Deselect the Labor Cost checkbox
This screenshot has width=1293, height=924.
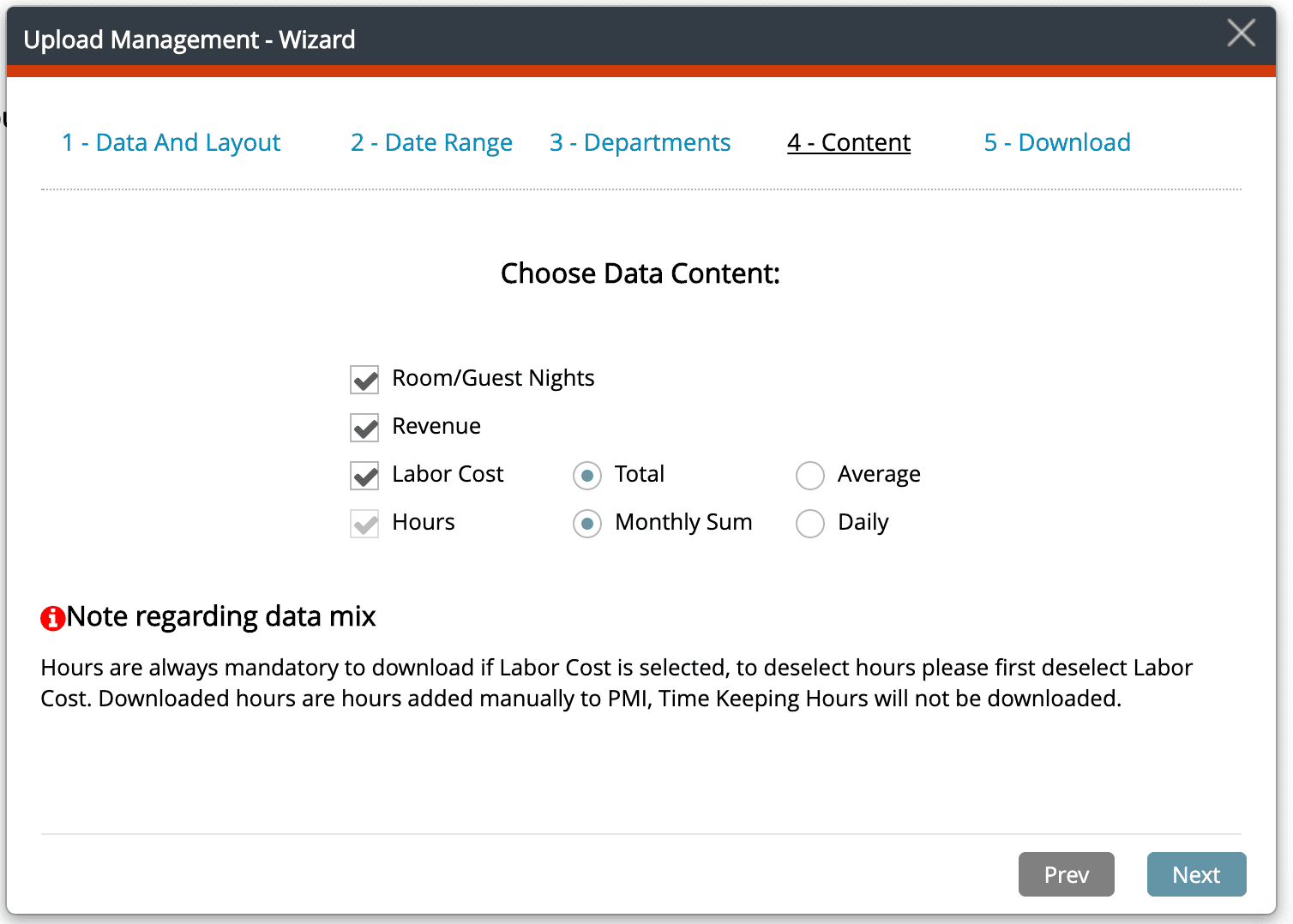(364, 475)
